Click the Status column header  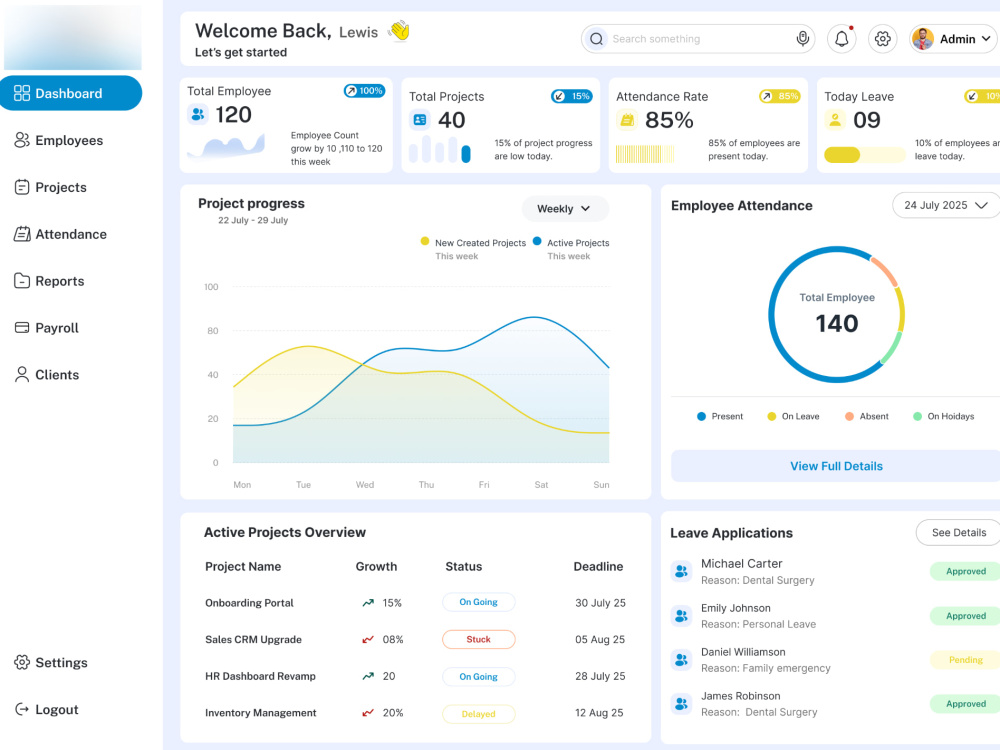[x=464, y=566]
